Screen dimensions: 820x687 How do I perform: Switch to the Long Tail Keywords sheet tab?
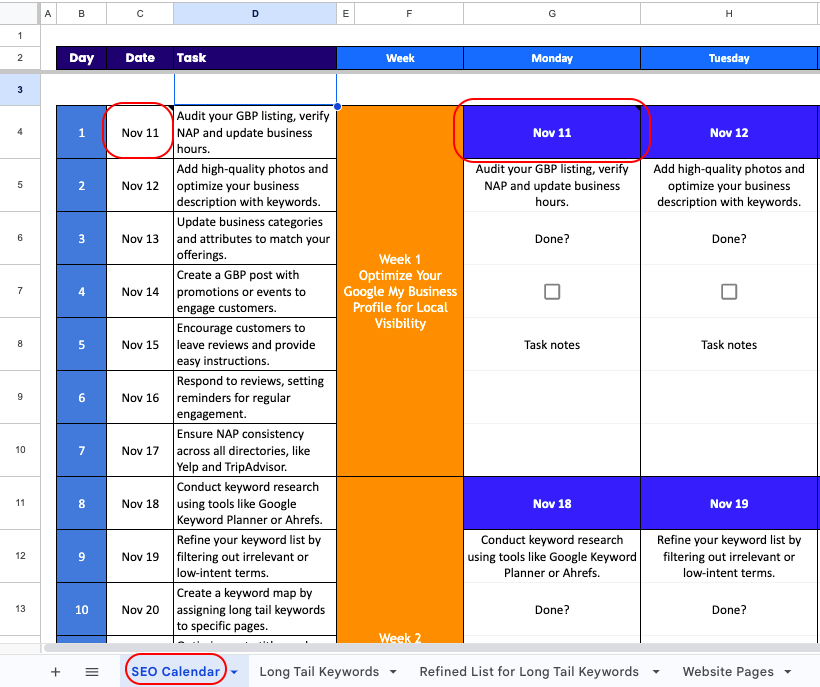click(319, 672)
